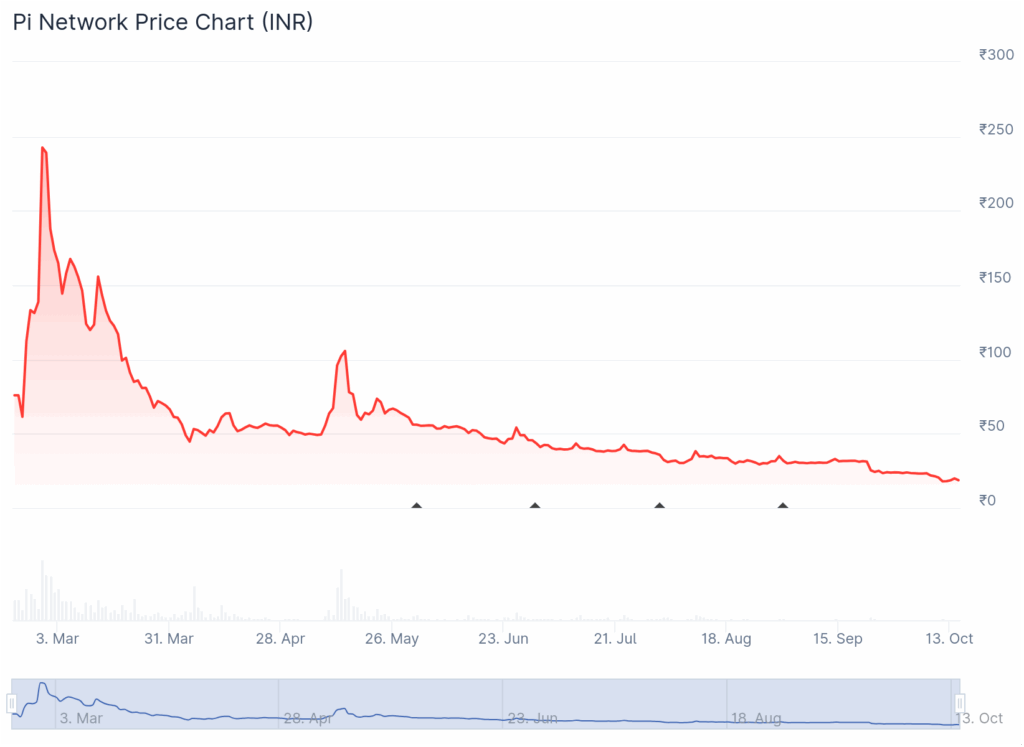Click the 3. Mar label in the navigator
Screen dimensions: 1024x747
[x=80, y=718]
